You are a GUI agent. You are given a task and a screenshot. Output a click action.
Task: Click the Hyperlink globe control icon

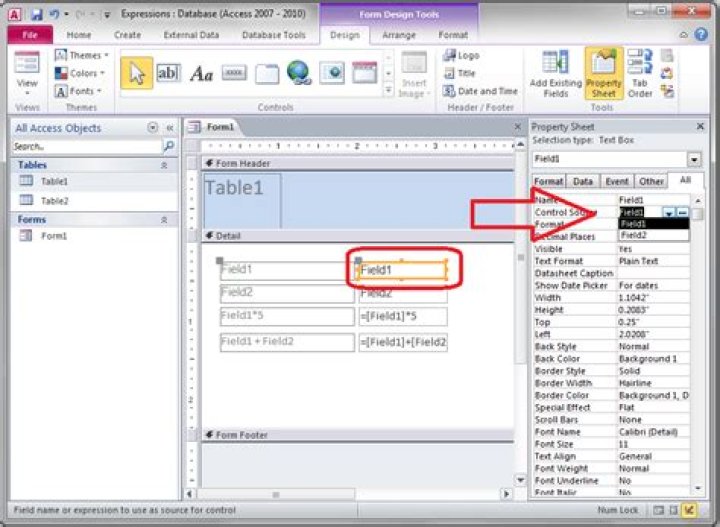click(x=298, y=73)
